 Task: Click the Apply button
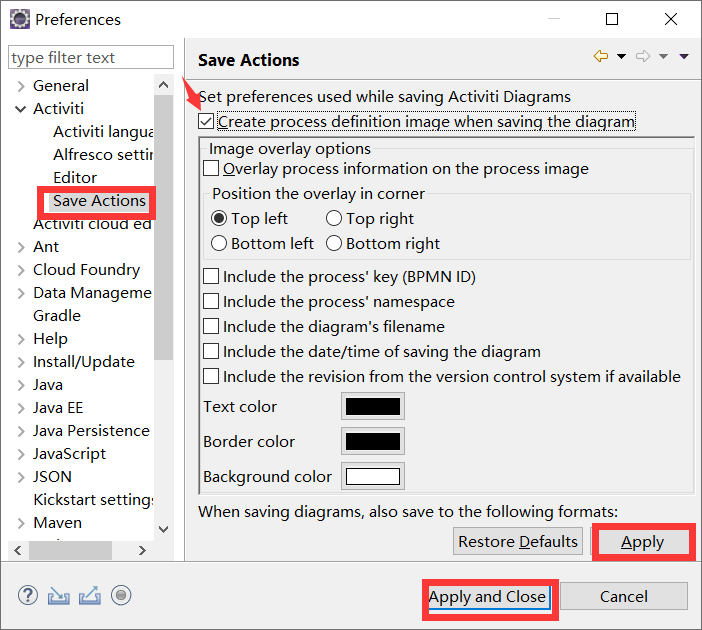coord(642,542)
